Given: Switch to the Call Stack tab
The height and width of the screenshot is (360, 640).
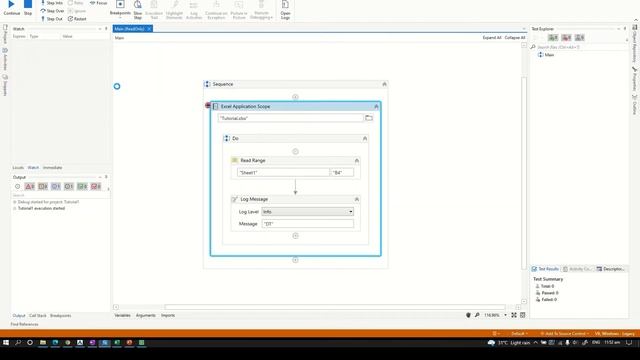Looking at the screenshot, I should point(38,316).
